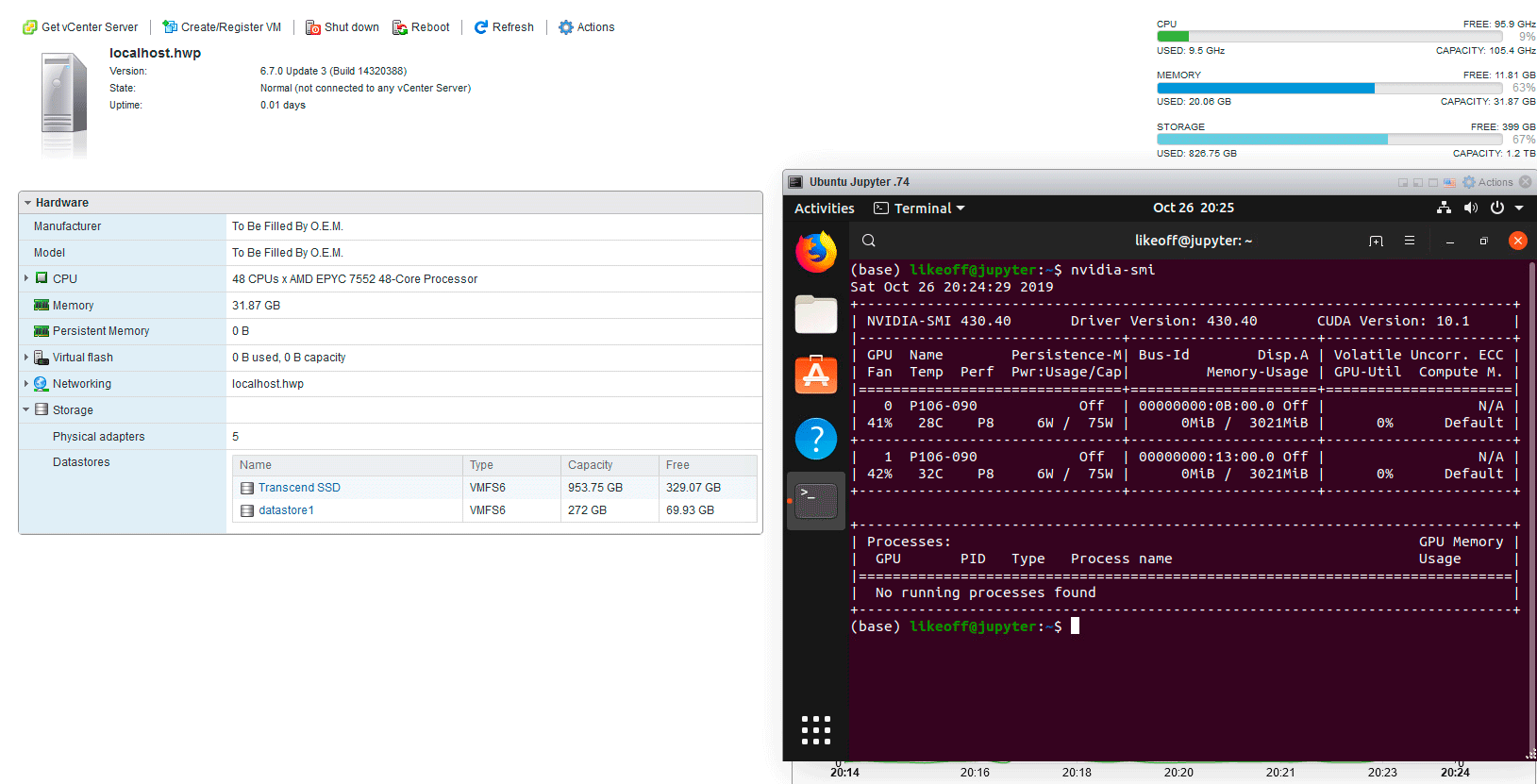Screen dimensions: 1537x784
Task: Expand the Virtual flash row
Action: pyautogui.click(x=26, y=358)
